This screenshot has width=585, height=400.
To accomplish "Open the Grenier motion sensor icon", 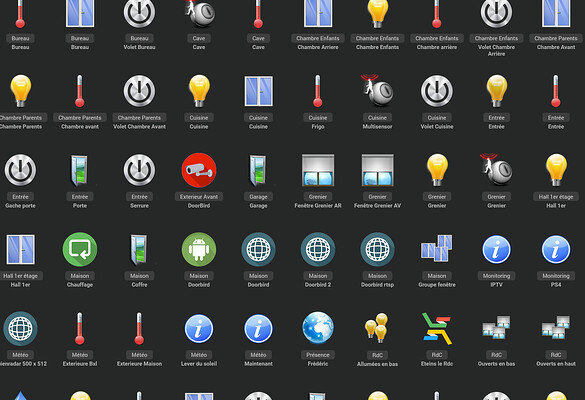I will point(496,169).
